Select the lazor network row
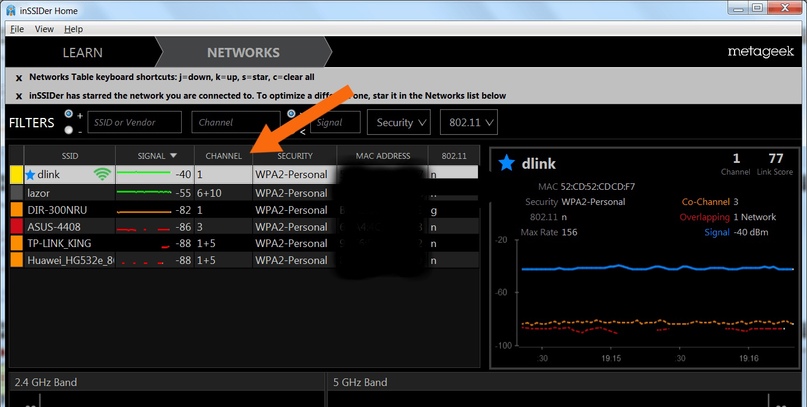 coord(244,193)
